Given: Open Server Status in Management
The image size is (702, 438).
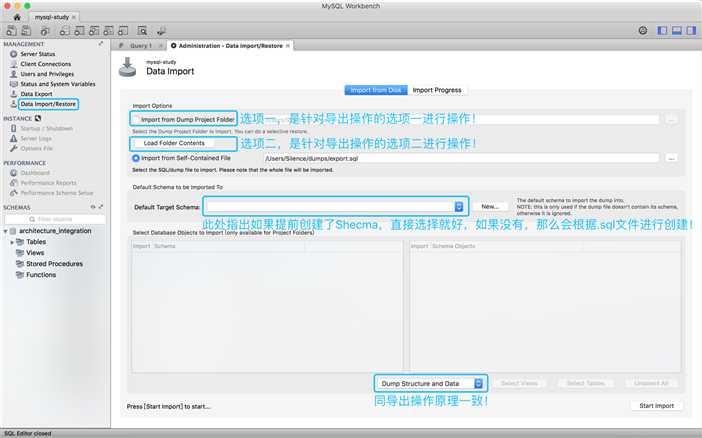Looking at the screenshot, I should [x=38, y=54].
